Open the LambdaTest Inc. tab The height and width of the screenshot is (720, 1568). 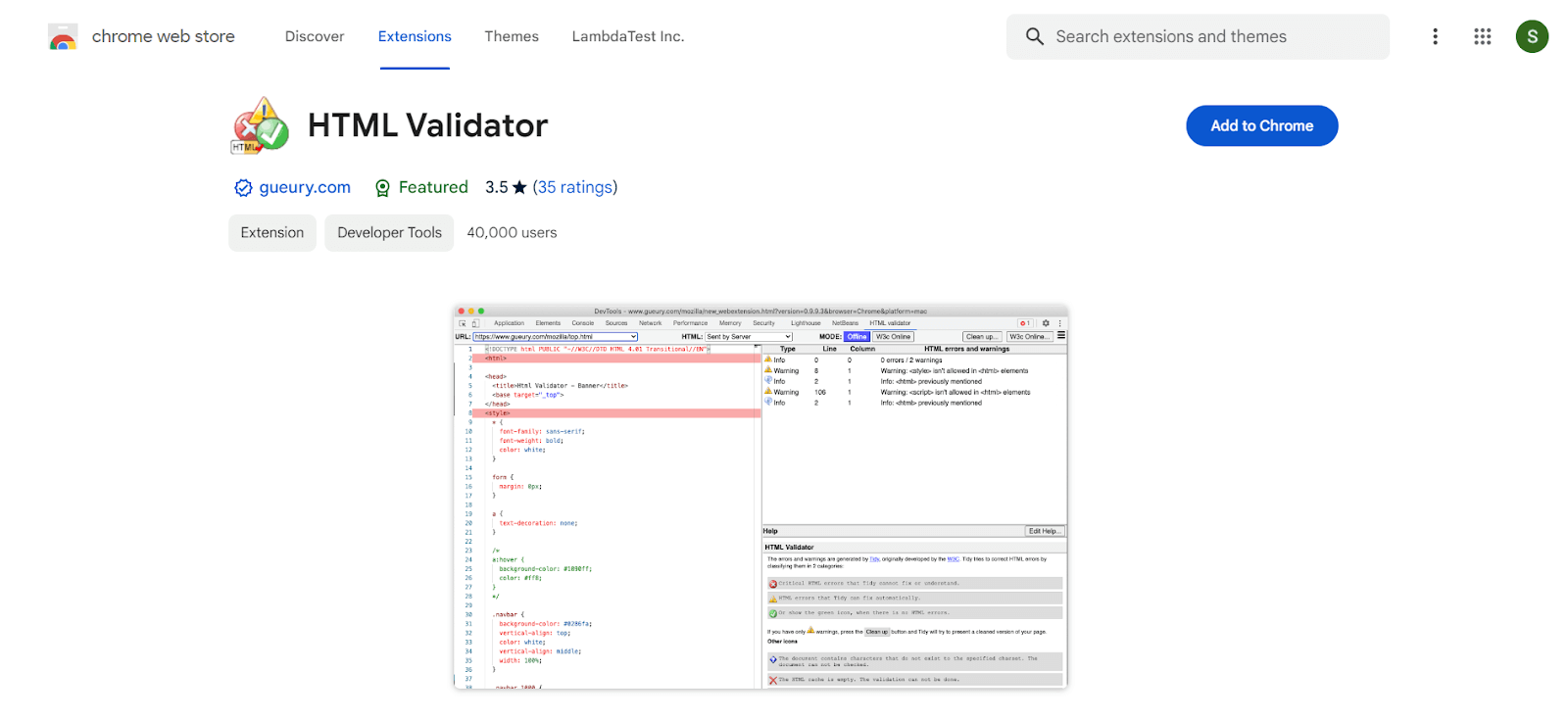click(x=628, y=36)
